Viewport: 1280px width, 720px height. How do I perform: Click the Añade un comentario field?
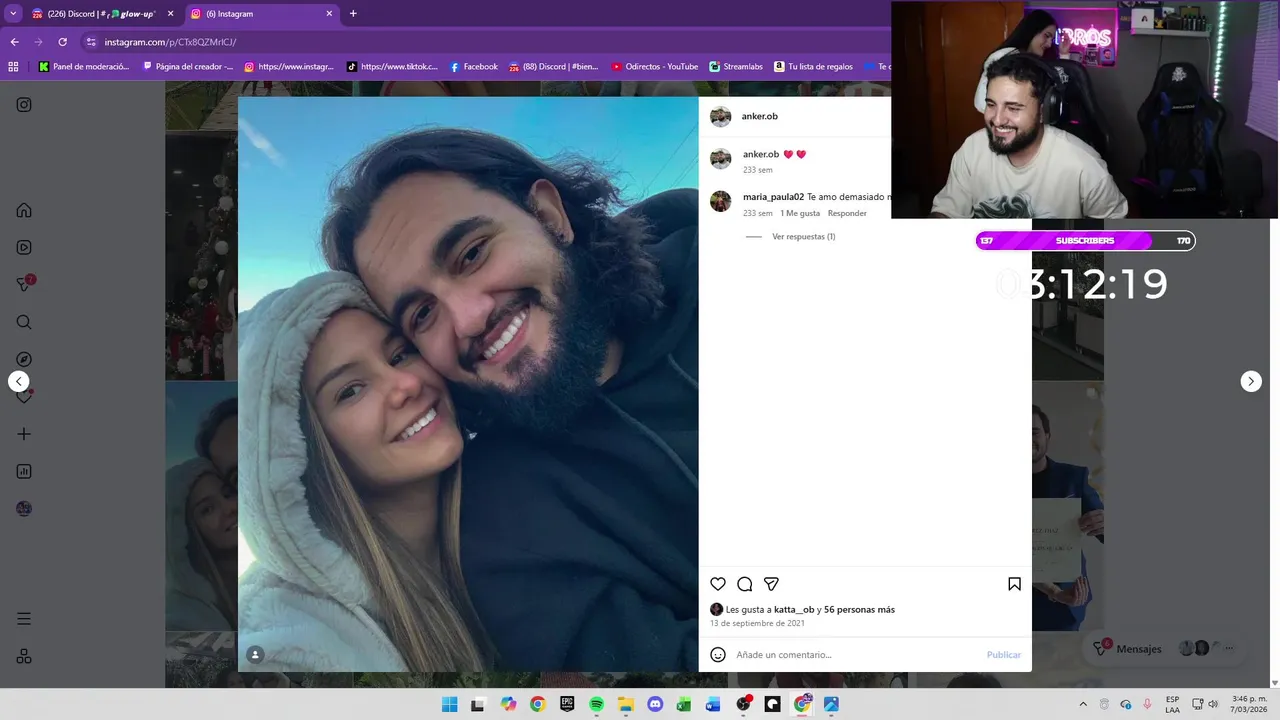click(855, 655)
